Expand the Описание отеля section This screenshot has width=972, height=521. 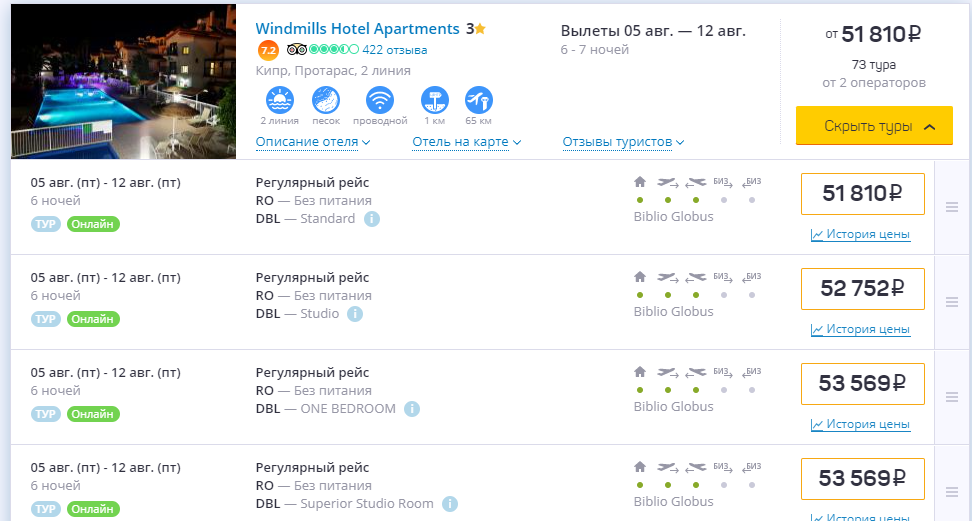pos(313,142)
